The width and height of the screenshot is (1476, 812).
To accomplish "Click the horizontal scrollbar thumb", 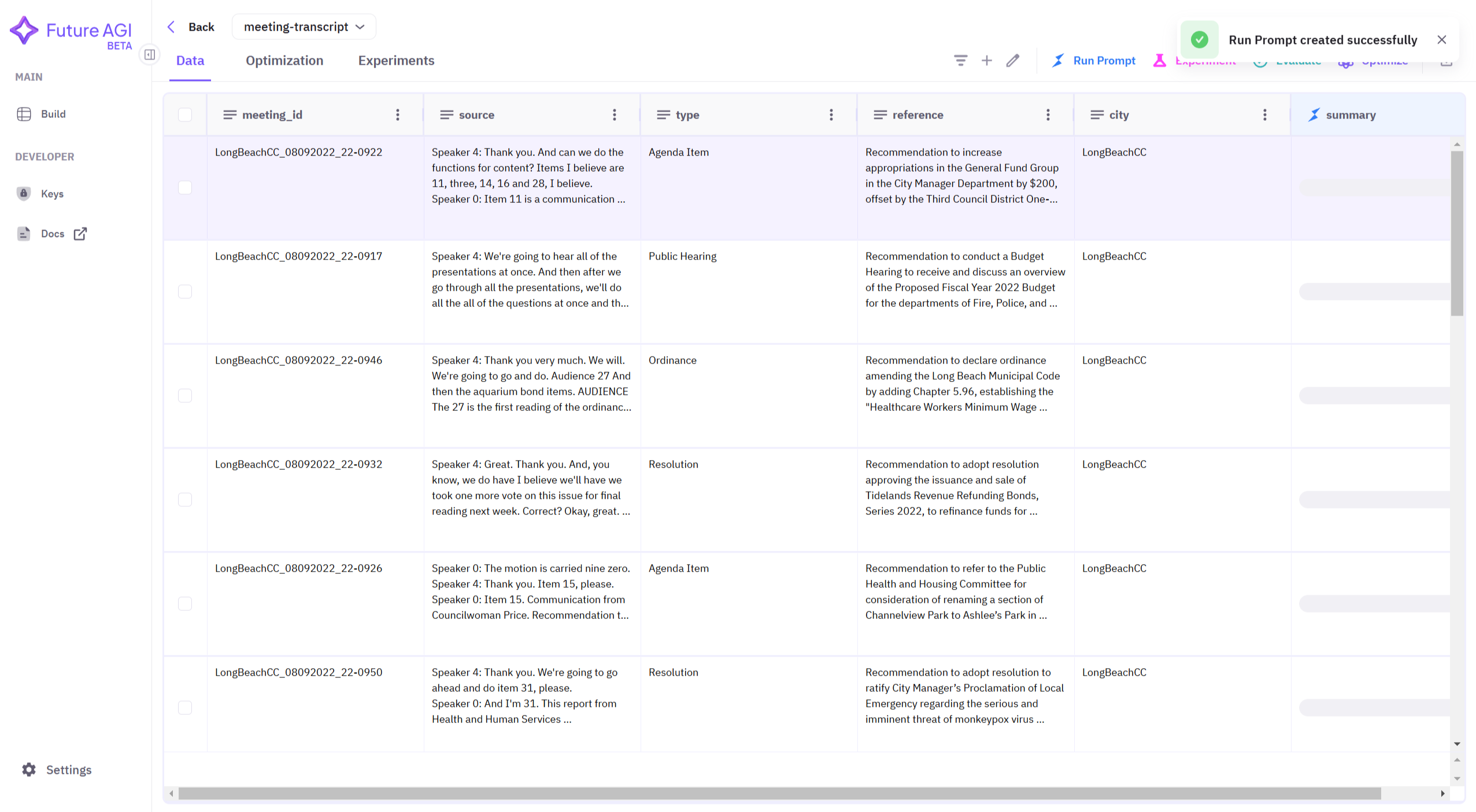I will (779, 794).
